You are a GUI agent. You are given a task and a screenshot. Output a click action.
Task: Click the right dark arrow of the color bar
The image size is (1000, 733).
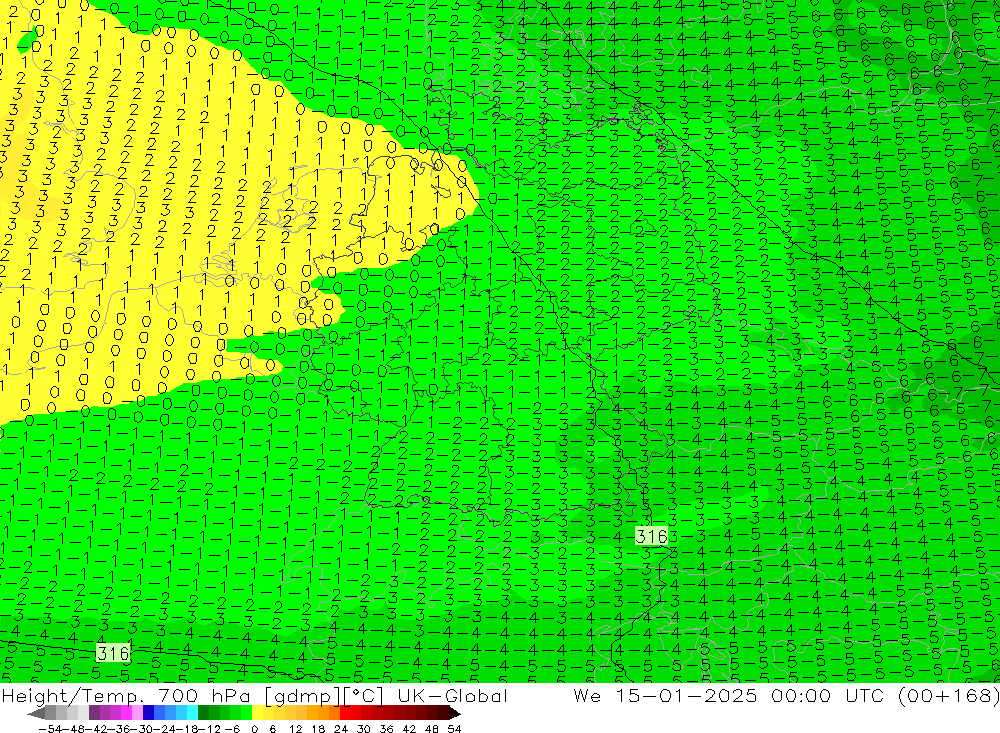[x=454, y=713]
